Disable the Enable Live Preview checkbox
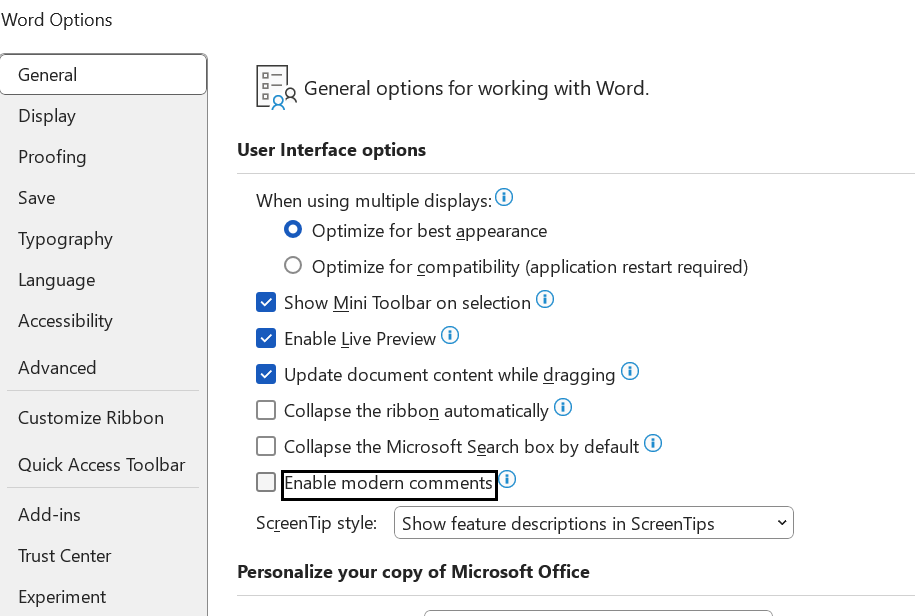 click(266, 338)
